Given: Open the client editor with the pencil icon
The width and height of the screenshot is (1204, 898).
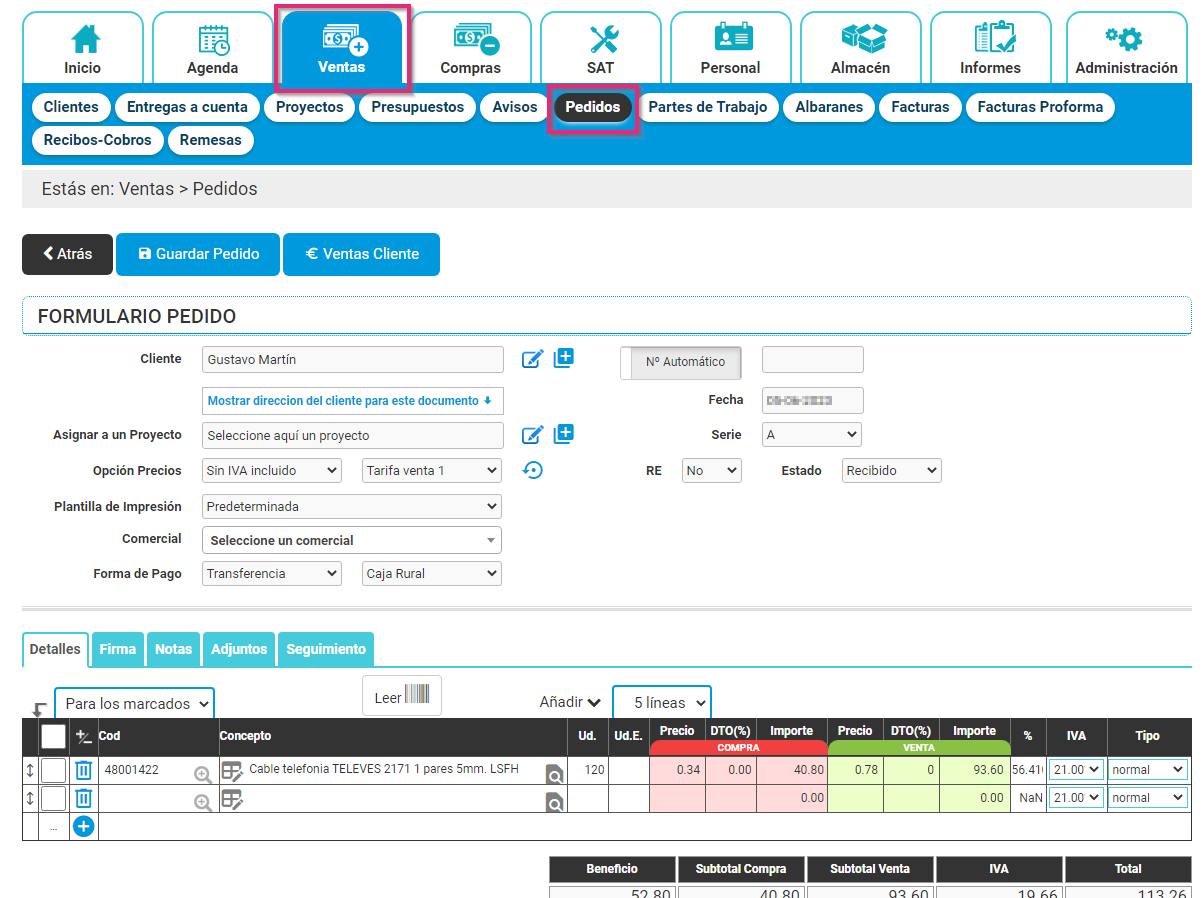Looking at the screenshot, I should (x=532, y=358).
